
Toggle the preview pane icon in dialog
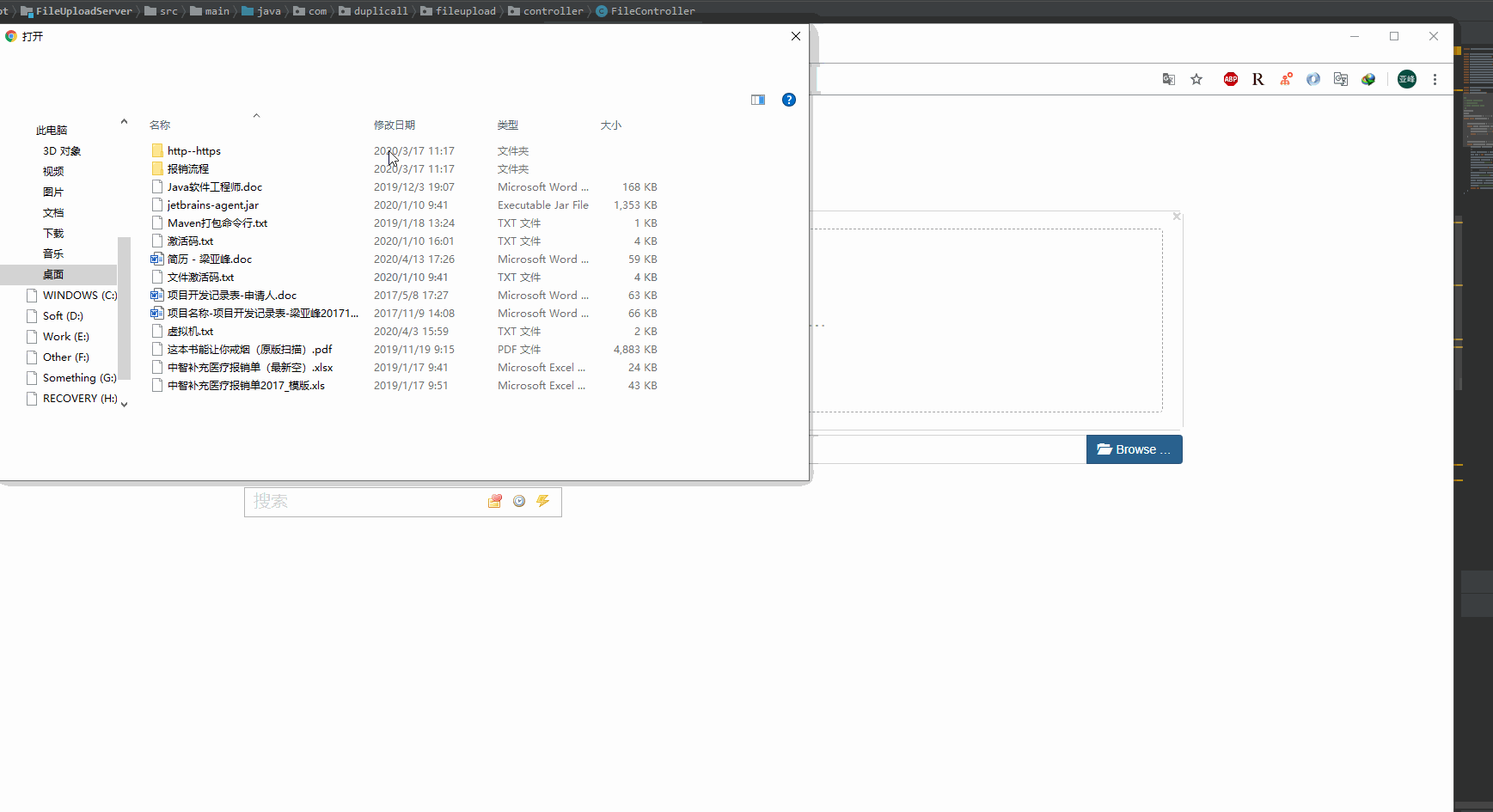pos(758,100)
